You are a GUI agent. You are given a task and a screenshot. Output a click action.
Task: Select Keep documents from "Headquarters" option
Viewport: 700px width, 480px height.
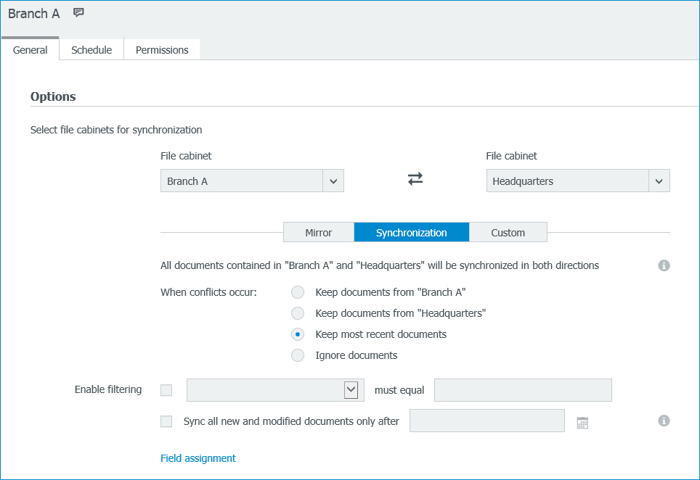pyautogui.click(x=298, y=313)
